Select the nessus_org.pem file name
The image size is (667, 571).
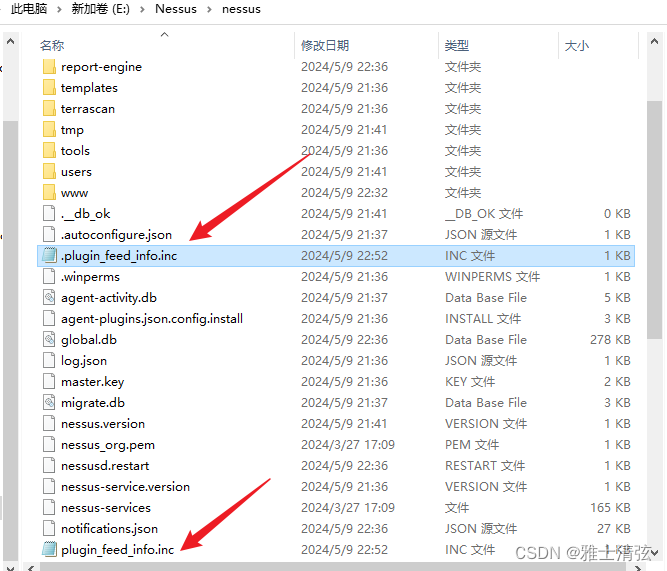click(108, 445)
